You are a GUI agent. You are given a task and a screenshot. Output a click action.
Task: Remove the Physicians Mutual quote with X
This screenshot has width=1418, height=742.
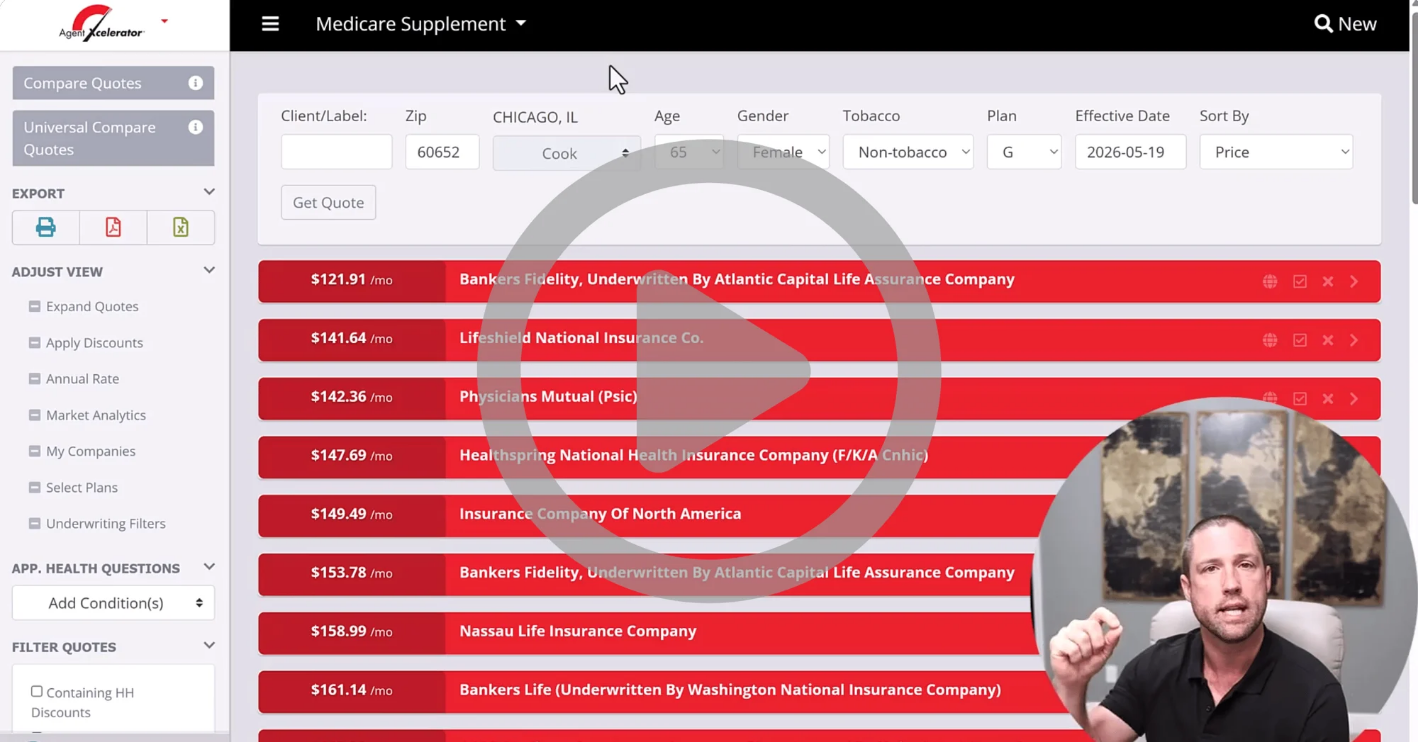pyautogui.click(x=1328, y=398)
